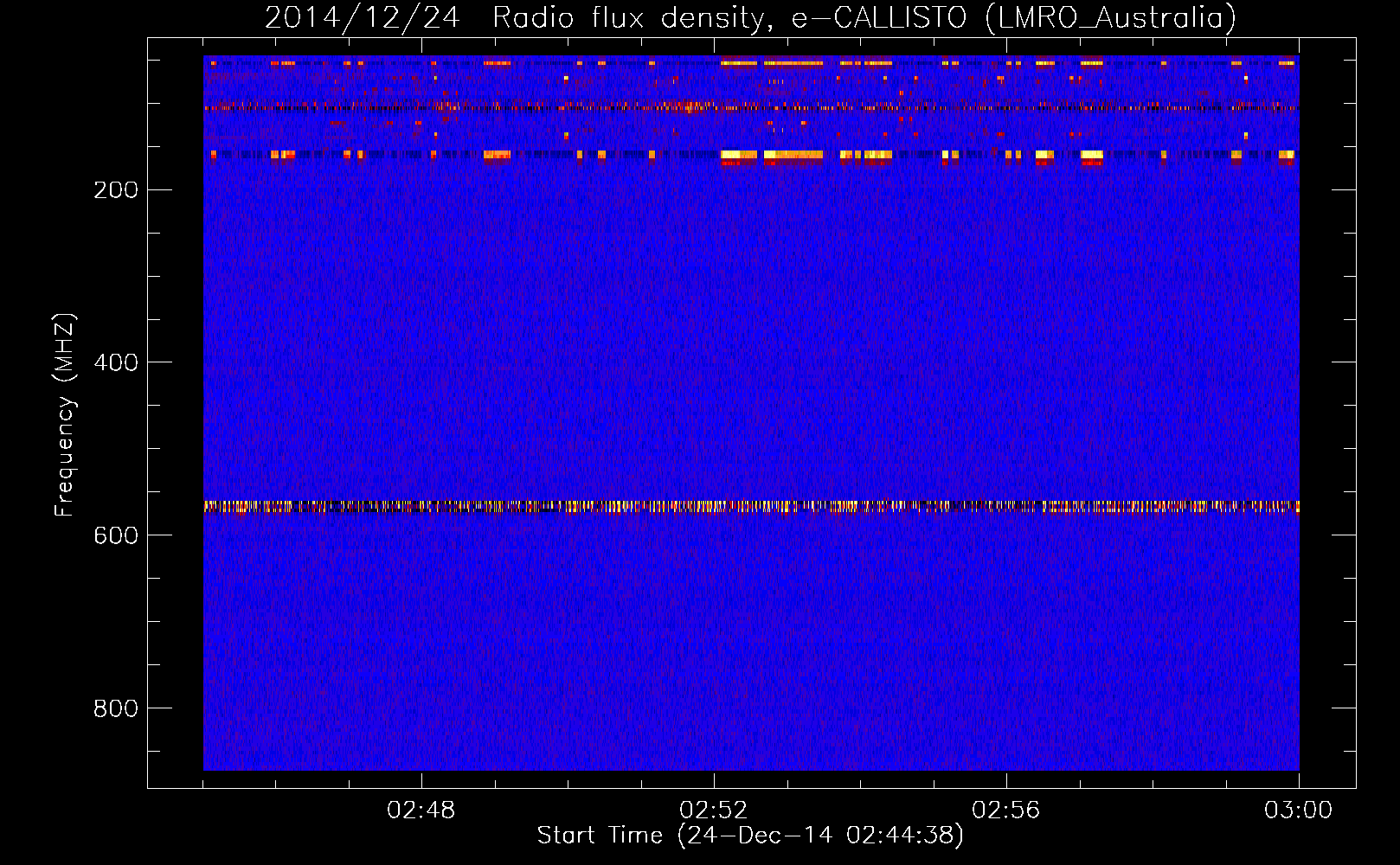
Task: Select the date text 2014/12/24 in the title
Action: point(362,18)
